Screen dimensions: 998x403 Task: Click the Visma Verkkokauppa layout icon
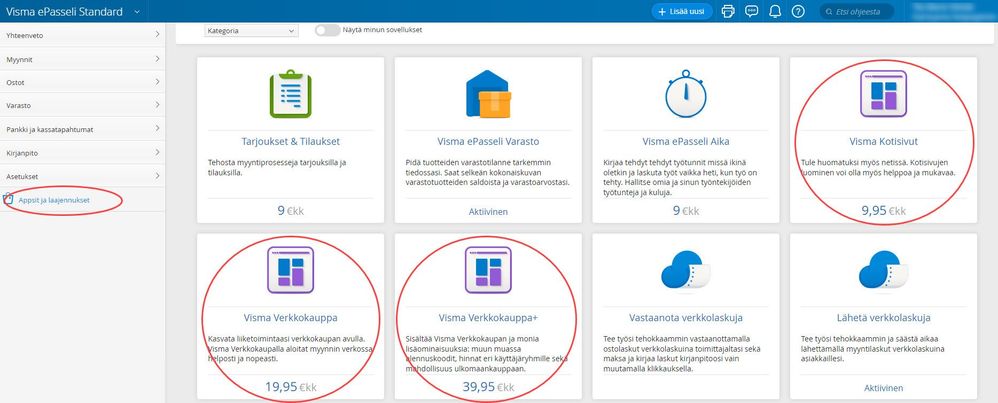pyautogui.click(x=290, y=270)
